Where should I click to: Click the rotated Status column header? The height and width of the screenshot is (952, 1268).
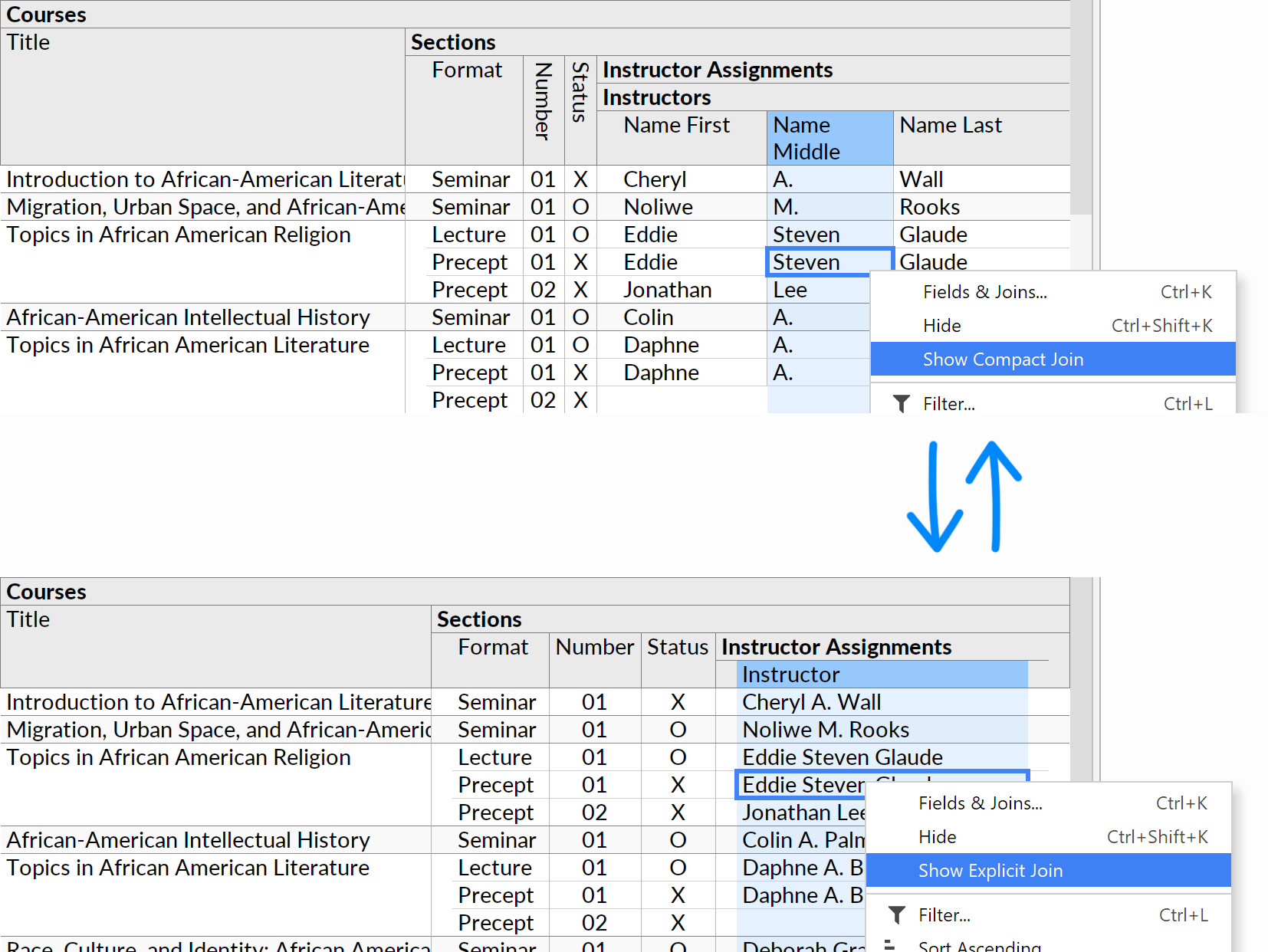(x=580, y=92)
